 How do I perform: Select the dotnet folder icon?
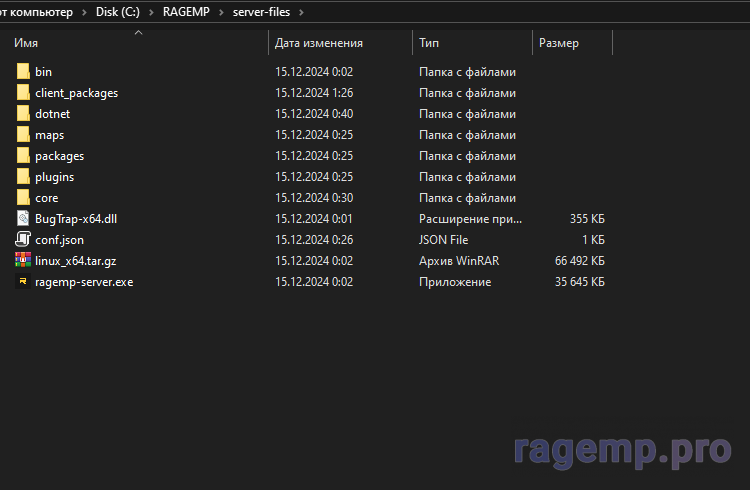[x=23, y=113]
